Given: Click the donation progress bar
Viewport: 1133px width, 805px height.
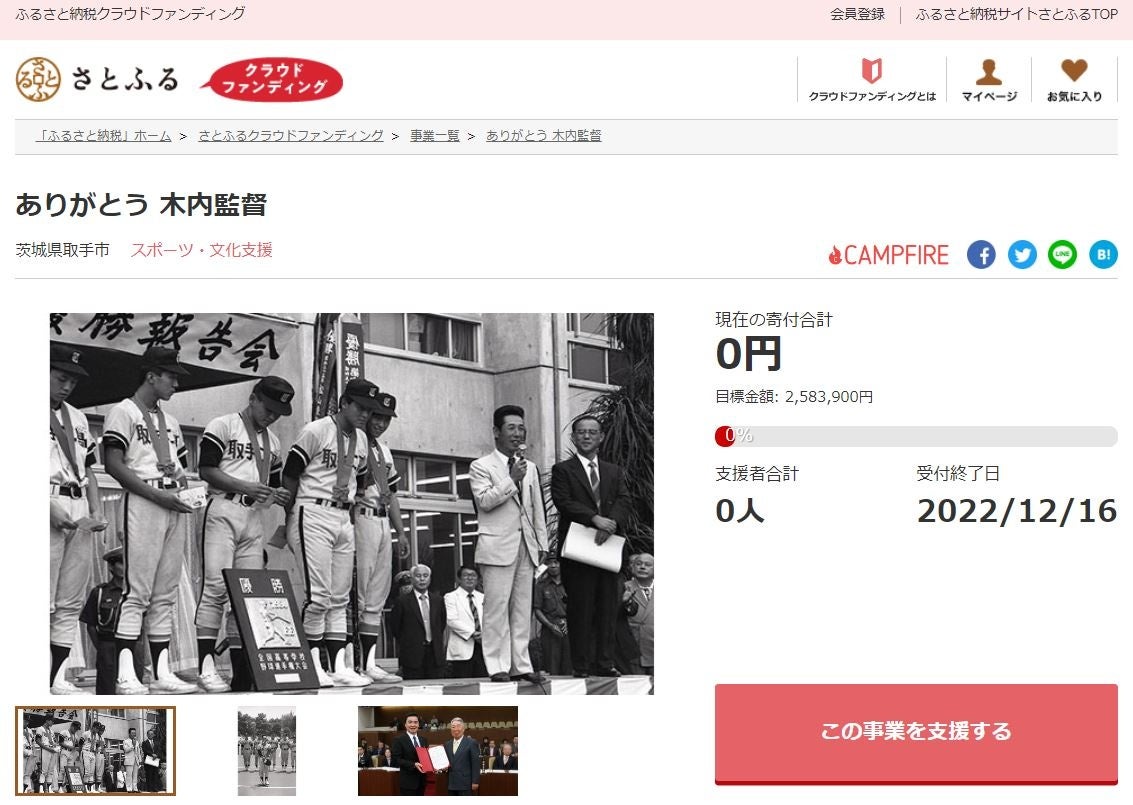Looking at the screenshot, I should click(916, 436).
